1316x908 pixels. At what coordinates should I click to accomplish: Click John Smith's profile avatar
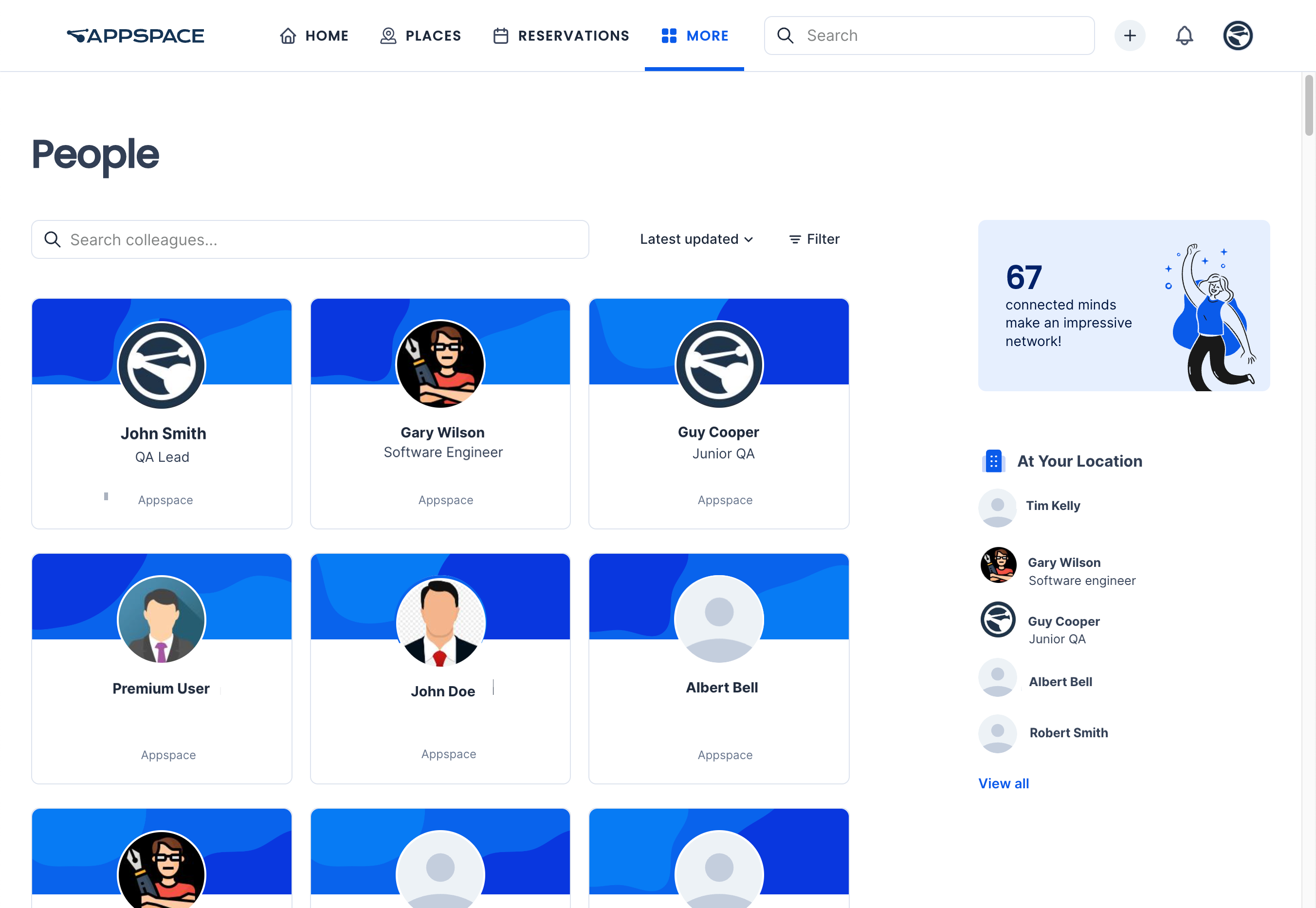pyautogui.click(x=162, y=365)
